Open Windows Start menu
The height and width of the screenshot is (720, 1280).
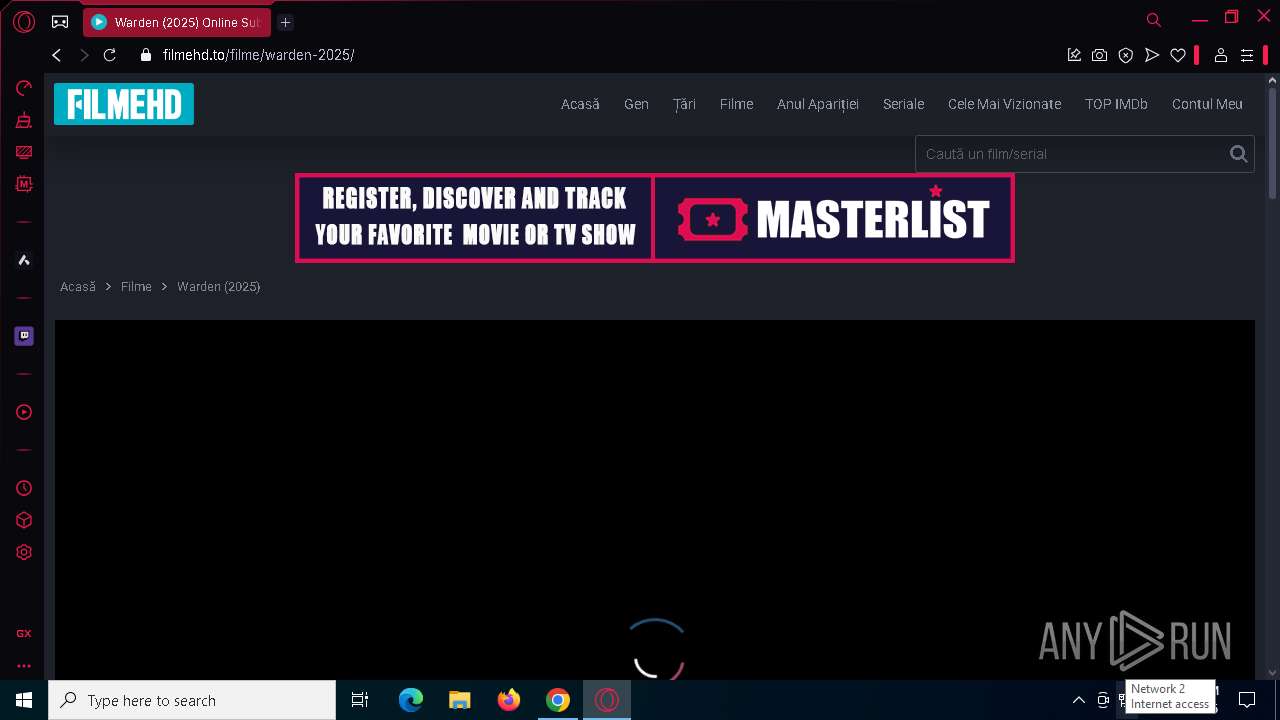pos(24,700)
